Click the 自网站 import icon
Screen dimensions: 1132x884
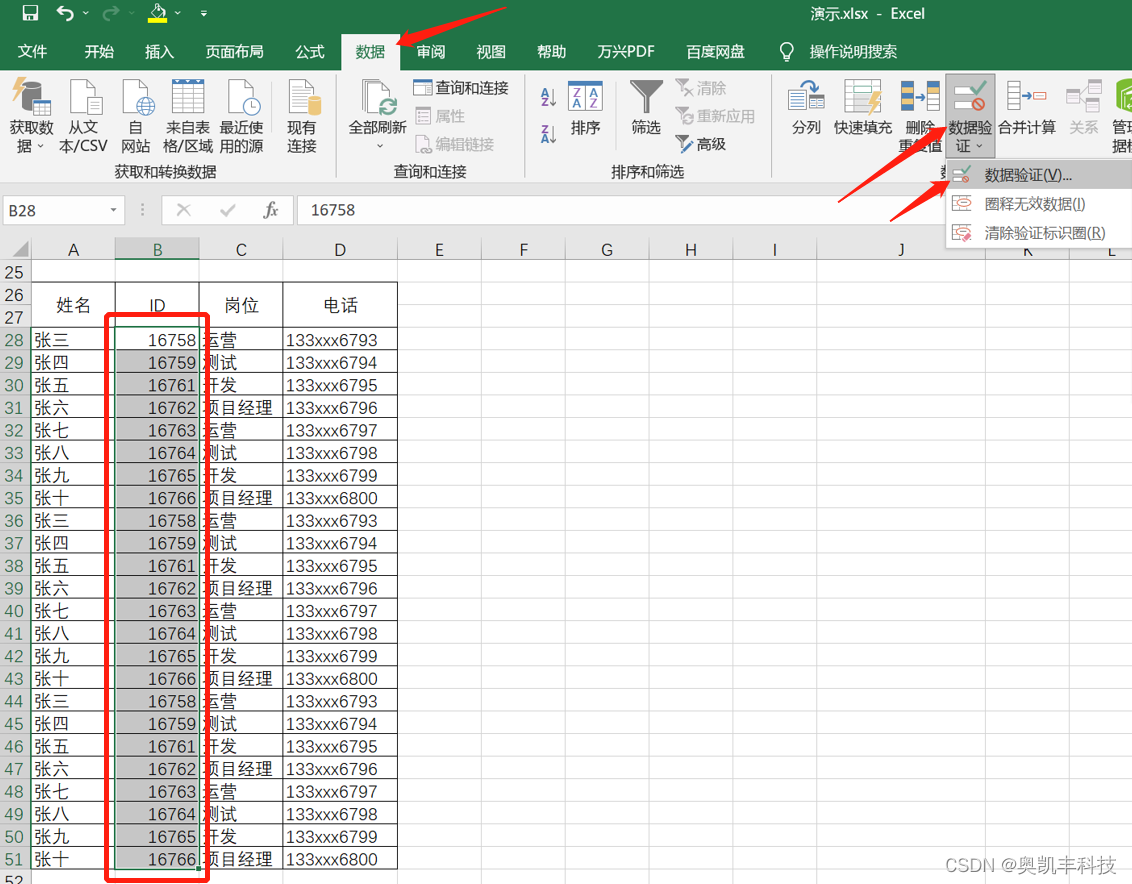136,116
